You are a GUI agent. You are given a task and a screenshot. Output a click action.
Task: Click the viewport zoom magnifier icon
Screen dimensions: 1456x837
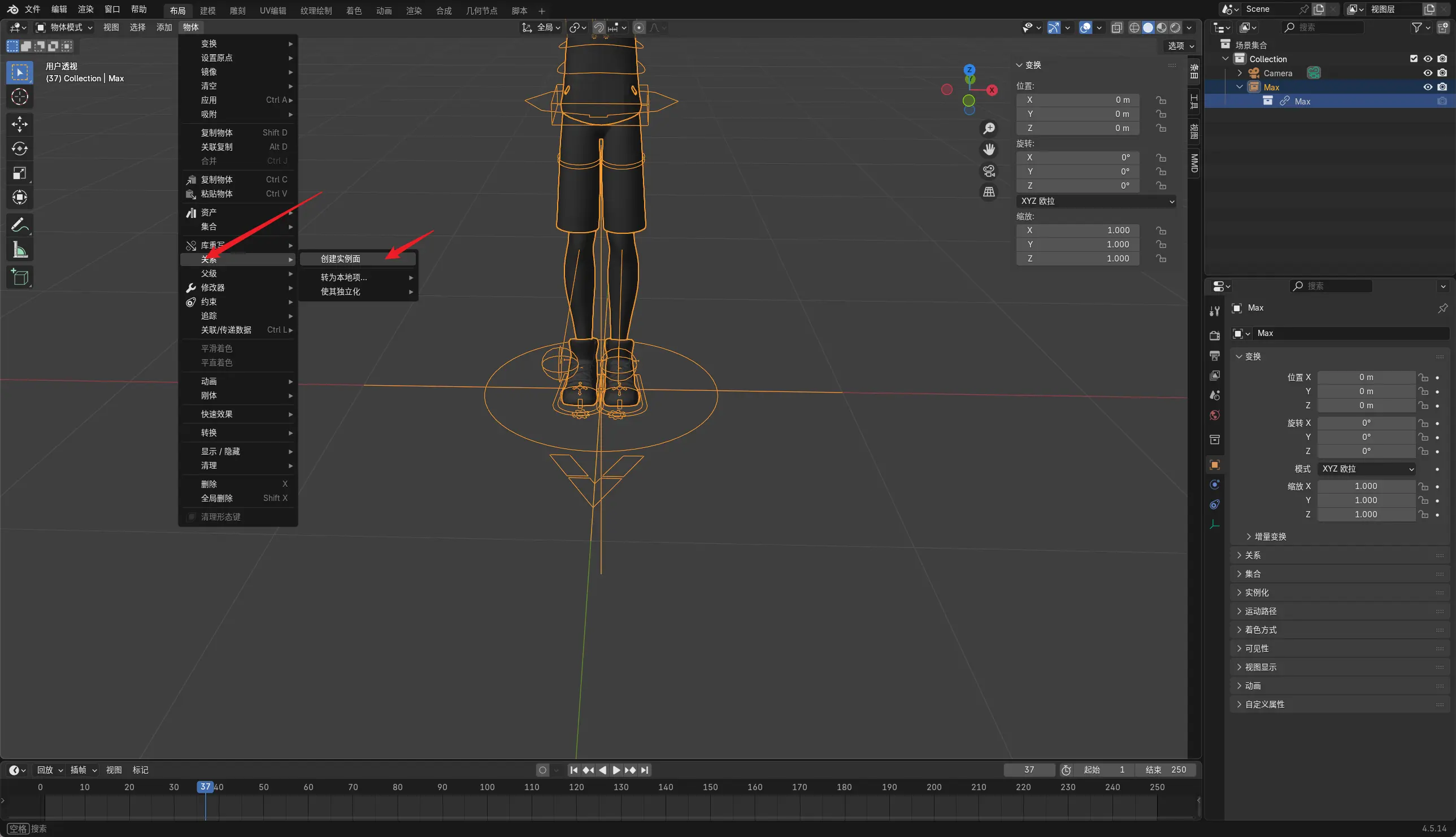click(989, 129)
